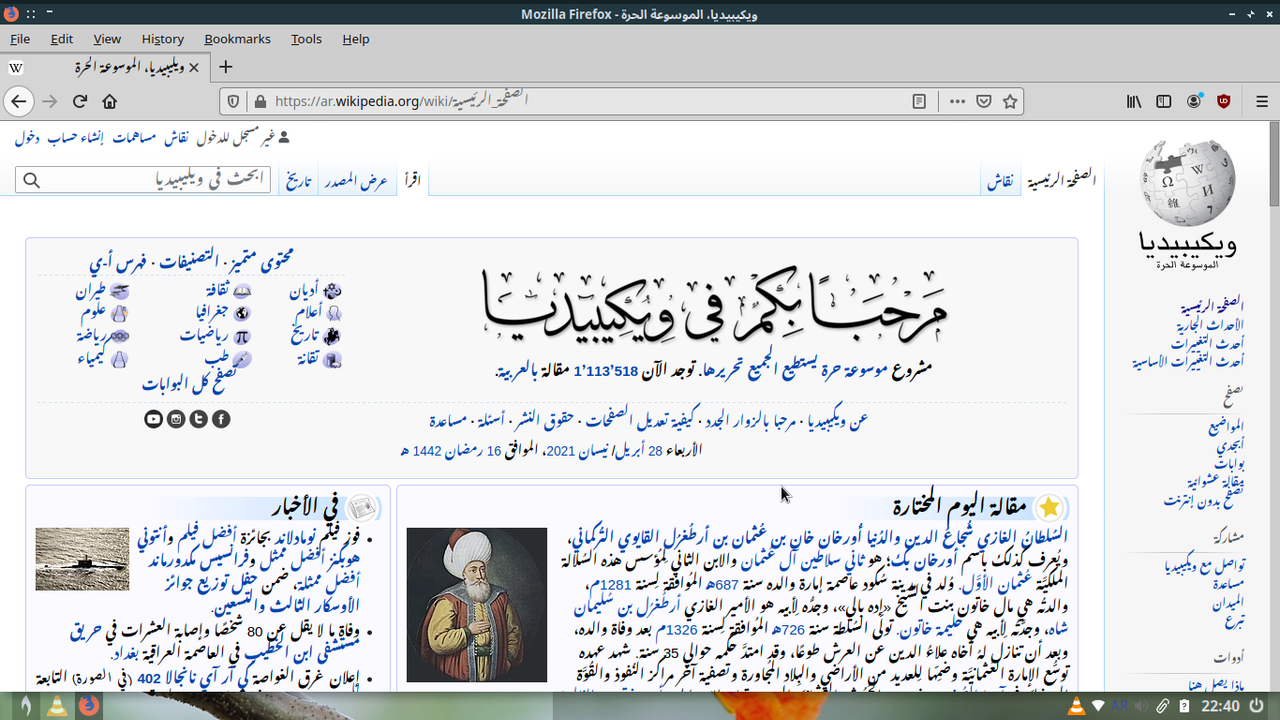The image size is (1280, 720).
Task: Open the submarine news thumbnail
Action: tap(82, 560)
